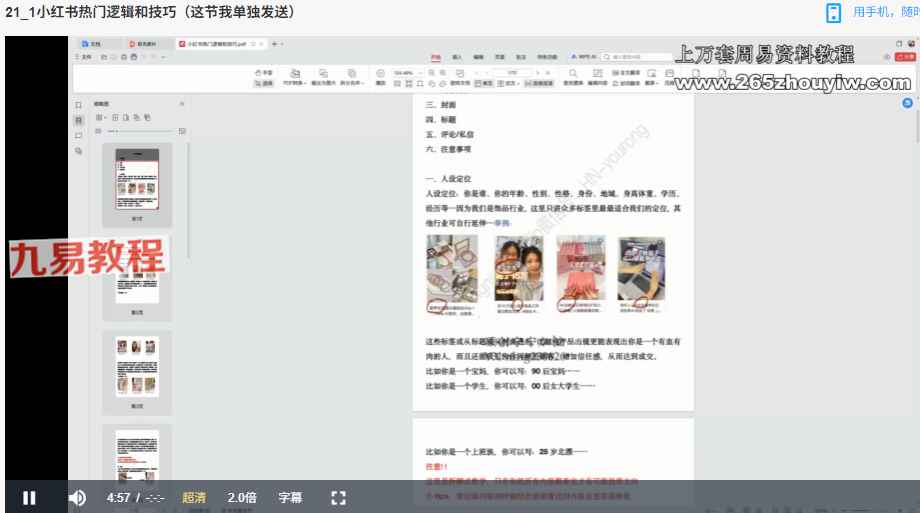
Task: Open the bookmark panel in left sidebar
Action: click(x=79, y=105)
